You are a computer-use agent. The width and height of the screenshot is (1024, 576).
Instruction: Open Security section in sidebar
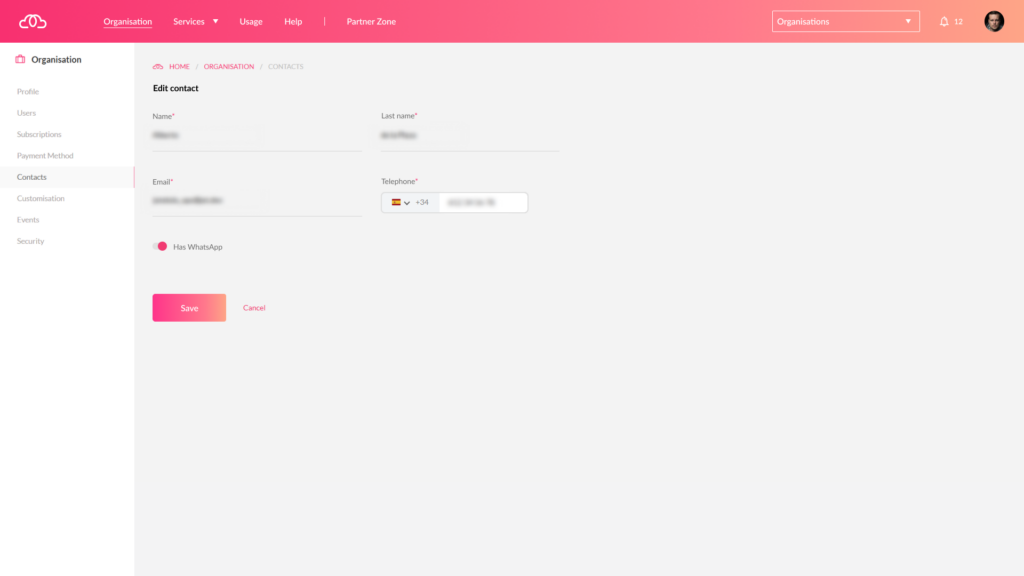coord(31,241)
